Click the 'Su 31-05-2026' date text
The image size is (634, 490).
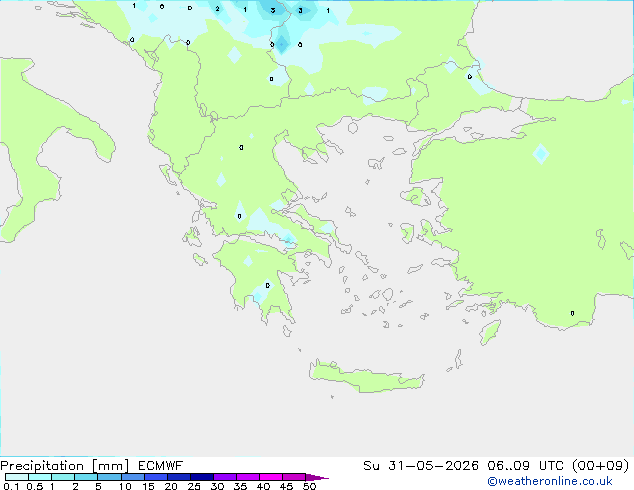421,466
